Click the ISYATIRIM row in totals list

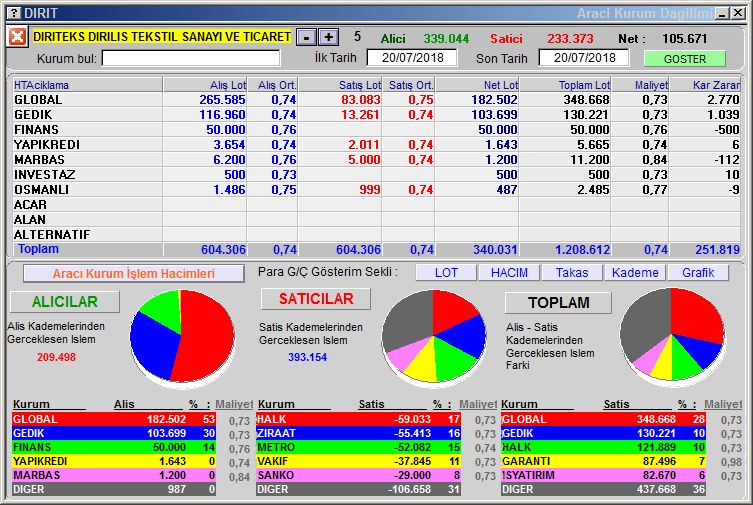coord(603,475)
